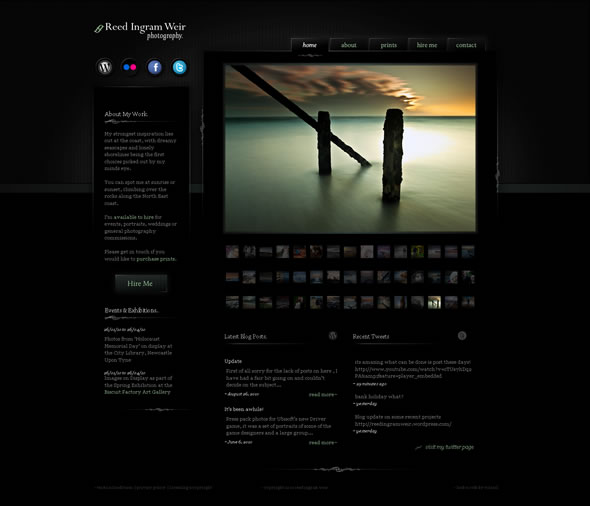Select the red-orange thumbnail in top row
Image resolution: width=590 pixels, height=506 pixels.
tap(300, 252)
